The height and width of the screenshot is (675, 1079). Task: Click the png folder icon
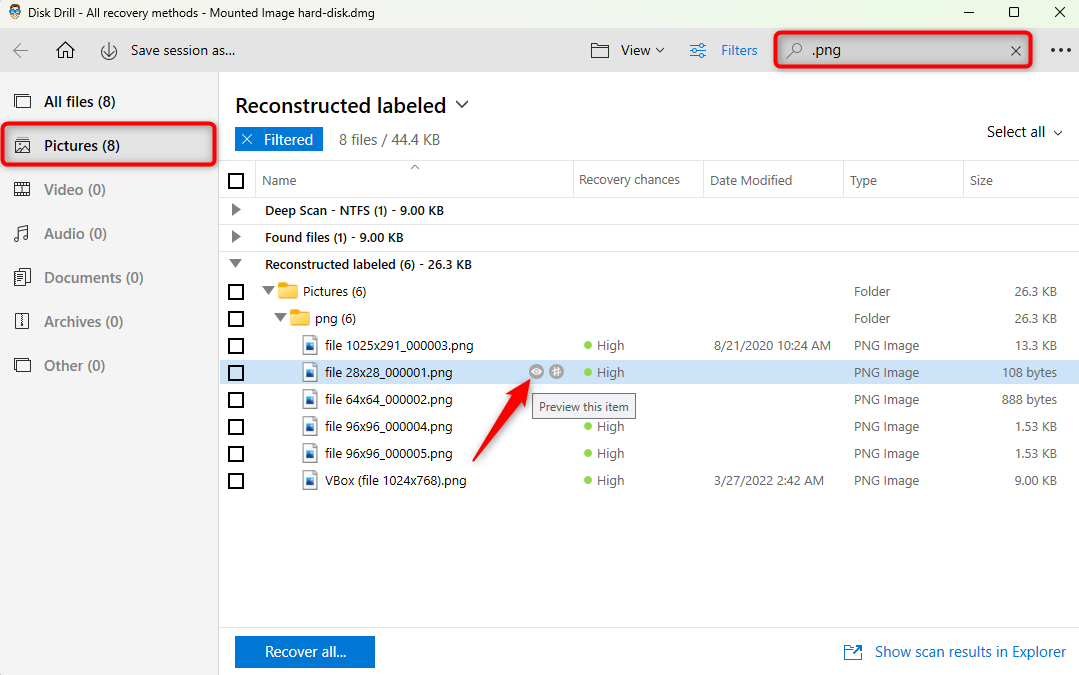(x=300, y=318)
